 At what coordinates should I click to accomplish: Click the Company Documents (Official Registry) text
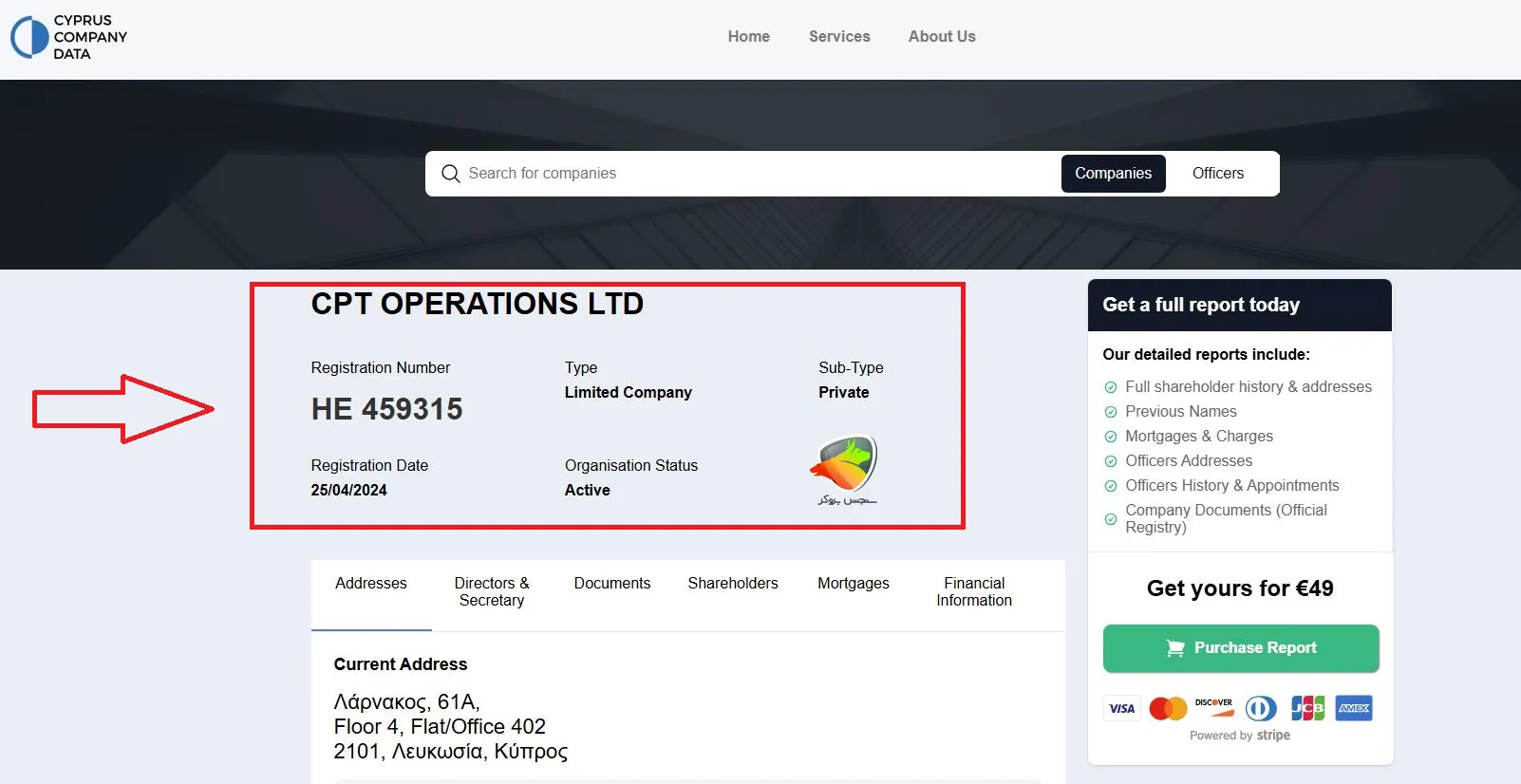pyautogui.click(x=1227, y=519)
